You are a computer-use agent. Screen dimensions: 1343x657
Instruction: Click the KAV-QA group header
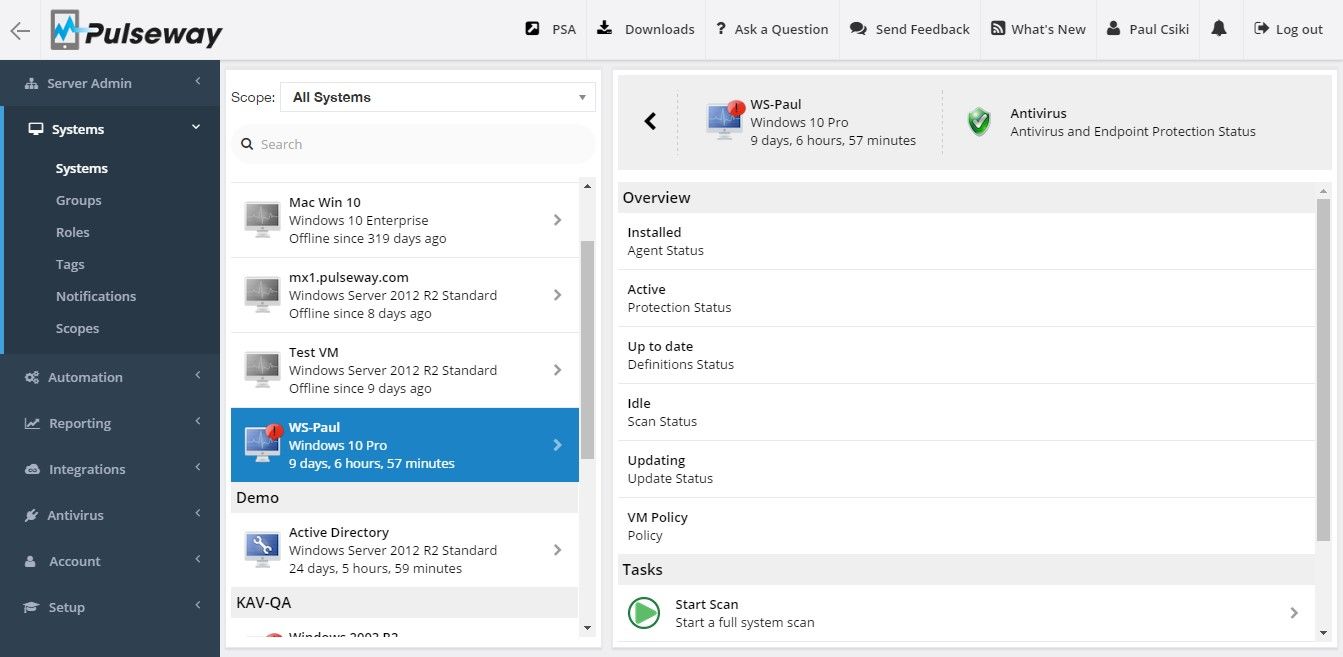405,602
